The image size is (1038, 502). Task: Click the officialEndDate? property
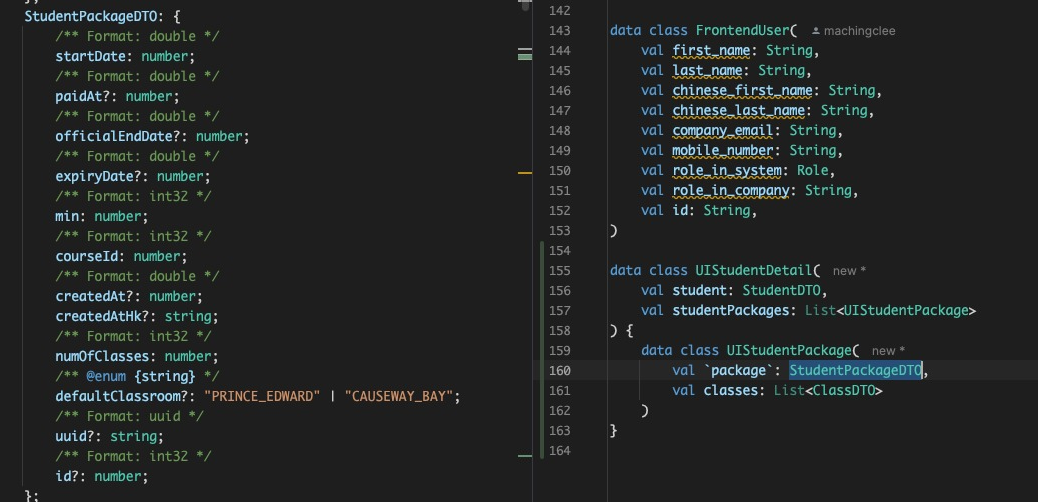118,136
